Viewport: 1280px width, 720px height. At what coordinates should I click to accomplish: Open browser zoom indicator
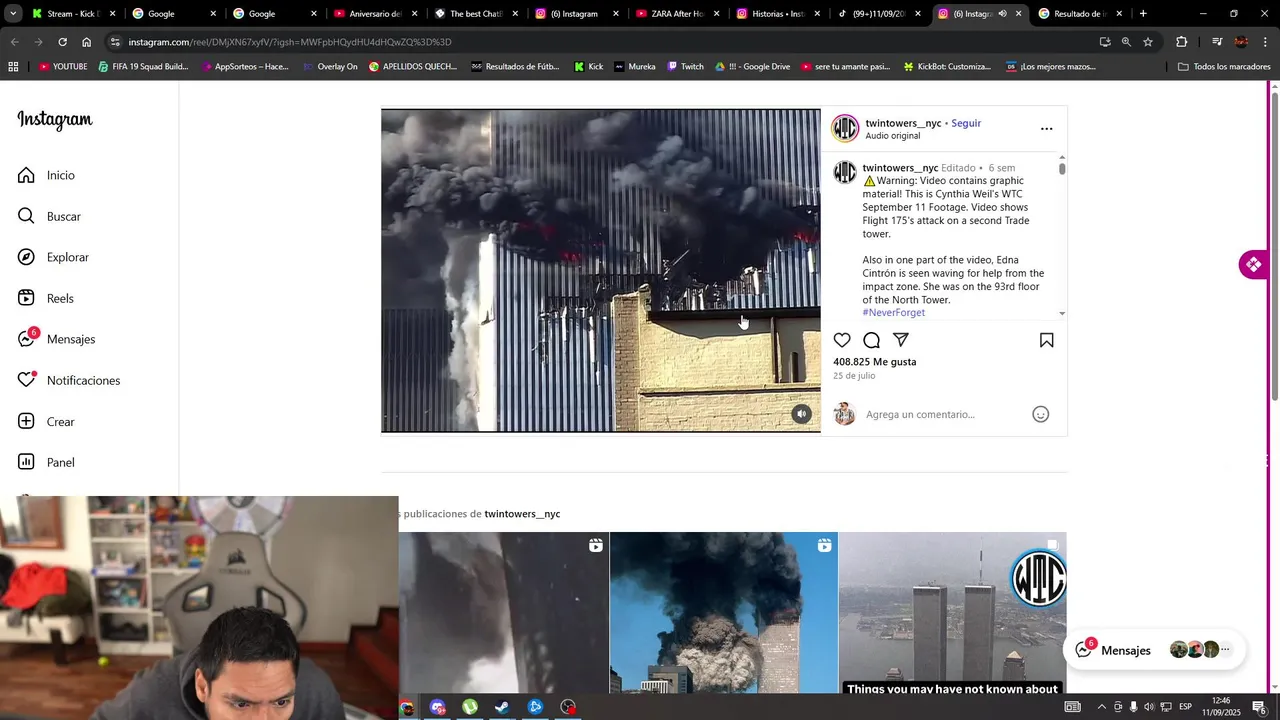(x=1126, y=42)
